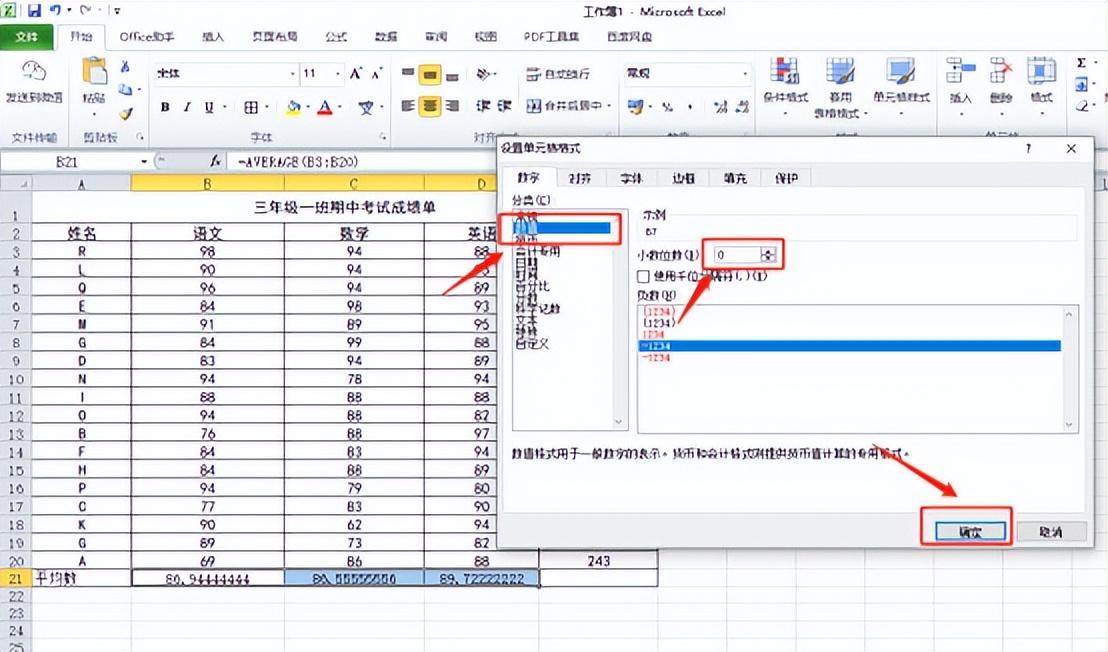
Task: Open the Format as Table dropdown
Action: pos(840,88)
